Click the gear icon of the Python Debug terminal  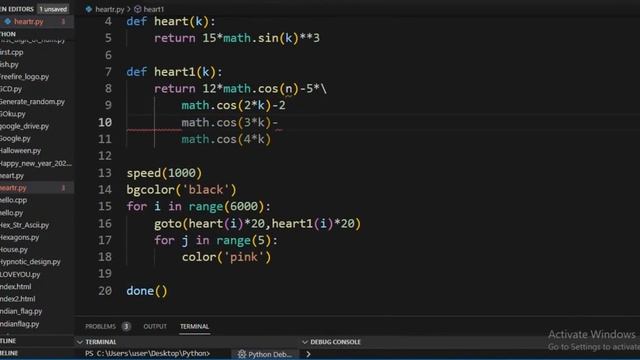242,354
